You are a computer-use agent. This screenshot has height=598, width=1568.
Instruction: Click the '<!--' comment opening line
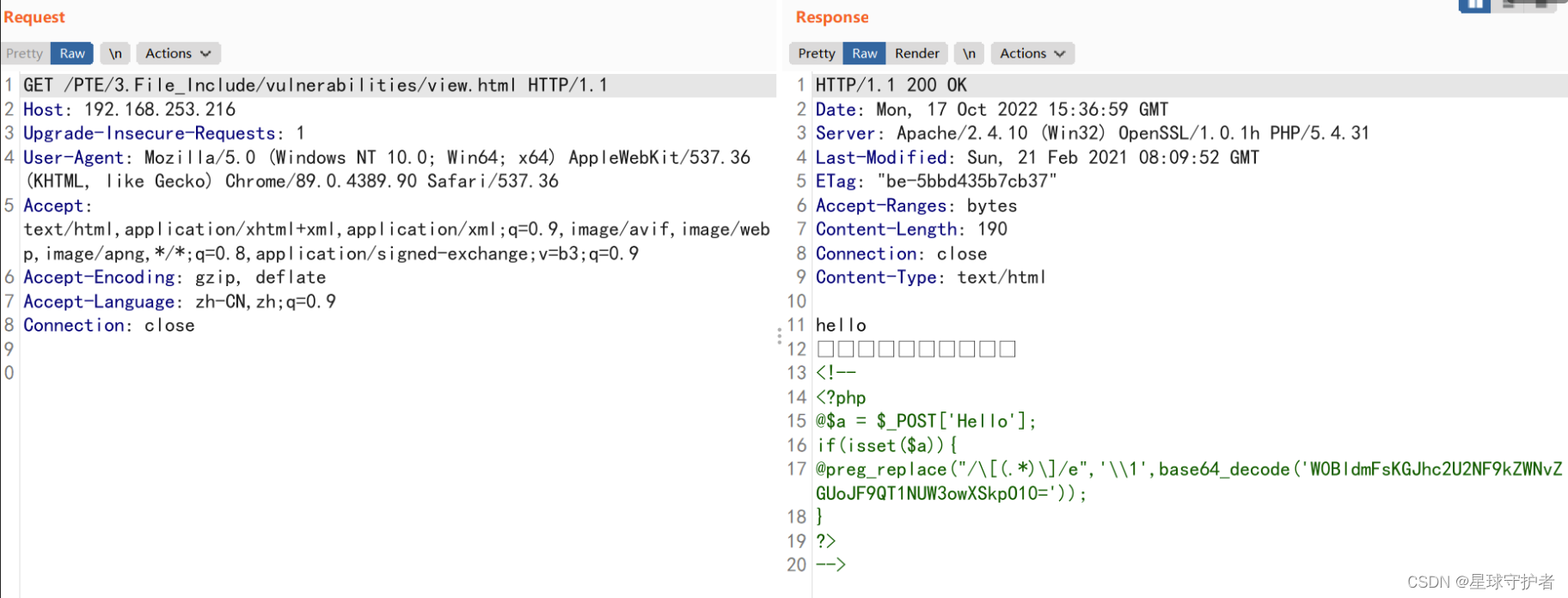(836, 373)
